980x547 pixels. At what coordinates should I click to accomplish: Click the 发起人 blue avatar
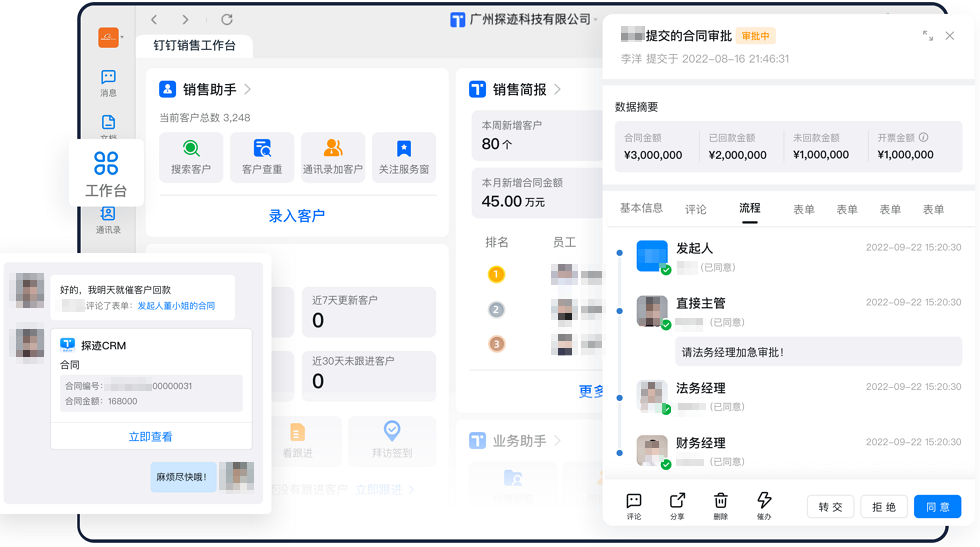pos(652,256)
